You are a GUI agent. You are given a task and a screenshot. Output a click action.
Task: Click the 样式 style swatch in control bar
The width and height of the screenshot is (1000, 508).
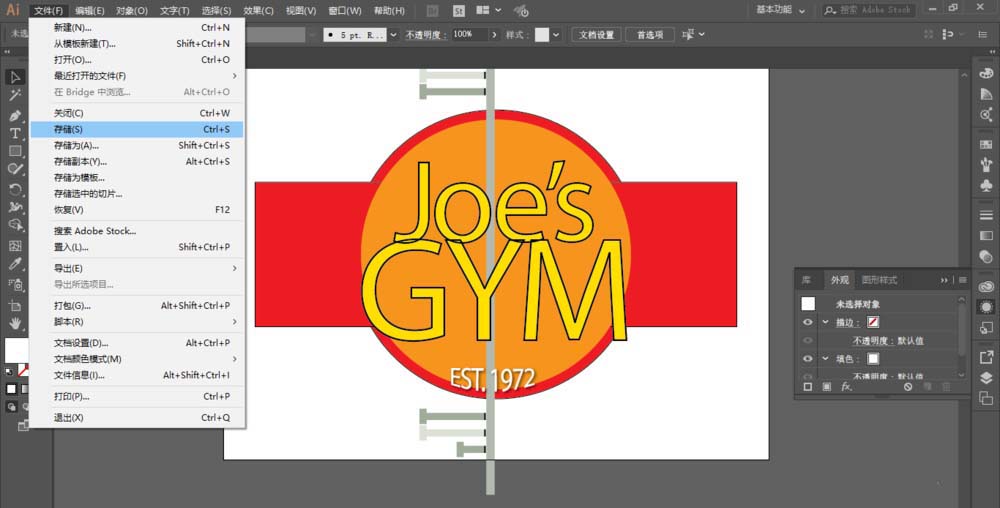[541, 35]
